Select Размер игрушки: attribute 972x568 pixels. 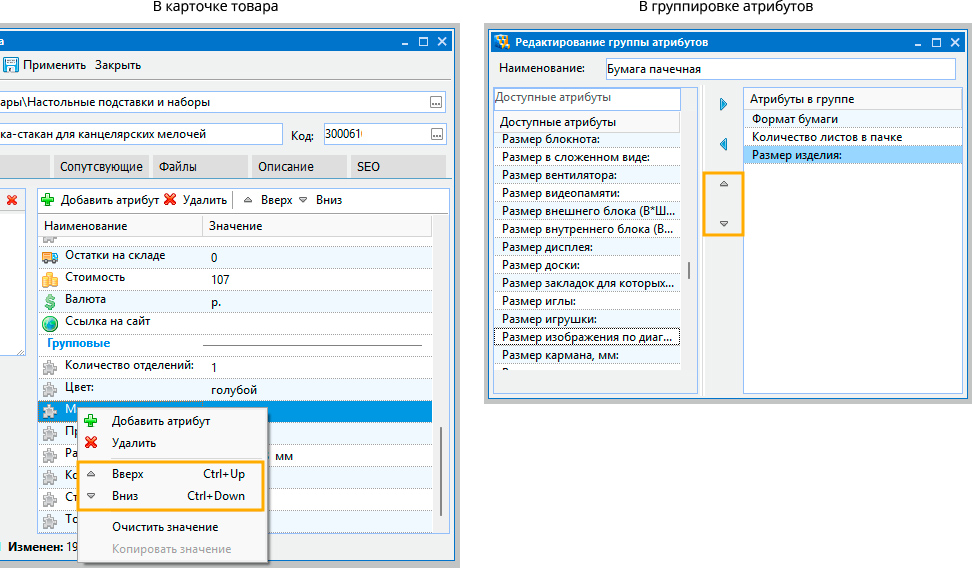point(587,319)
